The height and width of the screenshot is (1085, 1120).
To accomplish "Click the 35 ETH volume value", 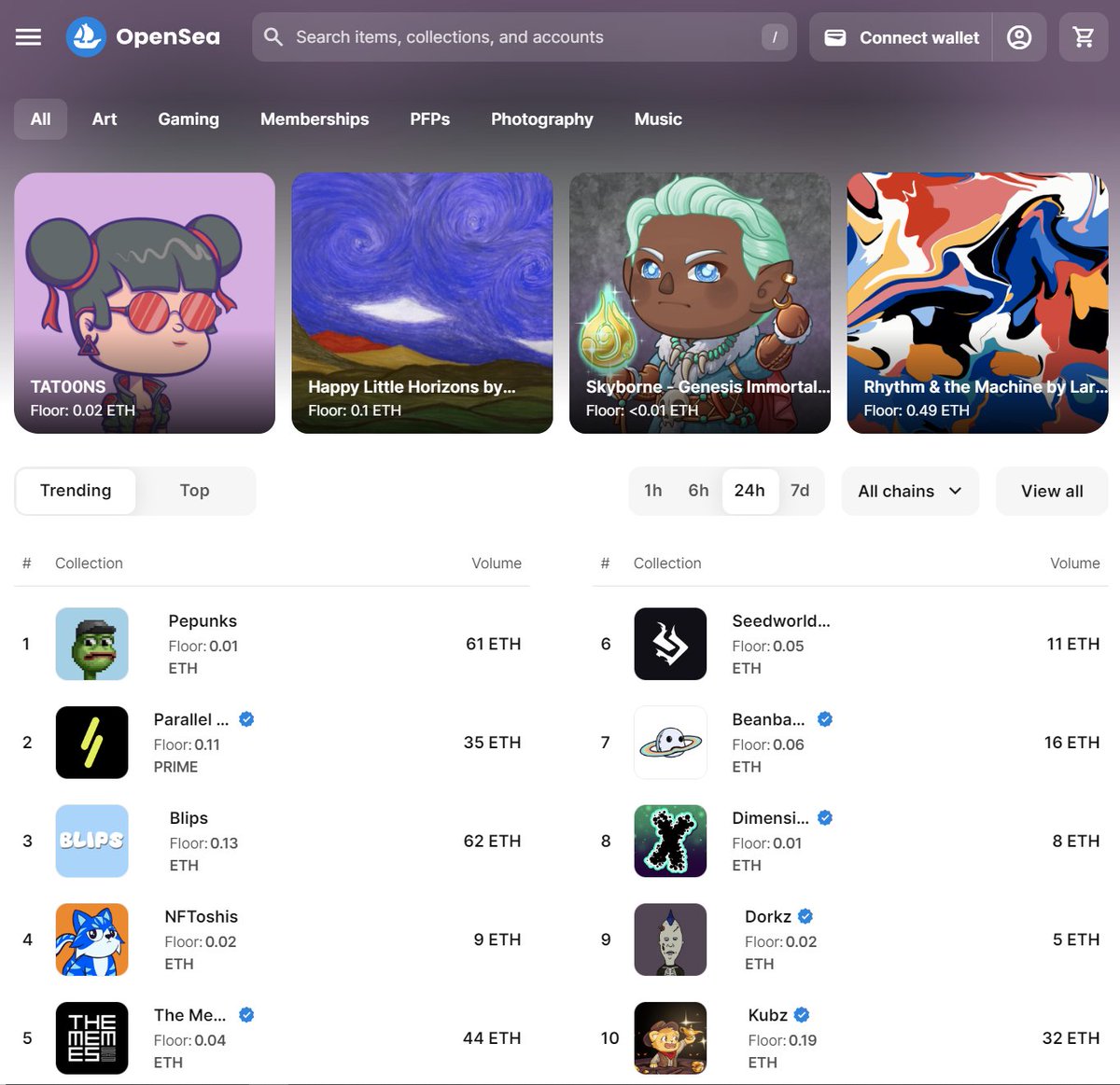I will point(492,743).
